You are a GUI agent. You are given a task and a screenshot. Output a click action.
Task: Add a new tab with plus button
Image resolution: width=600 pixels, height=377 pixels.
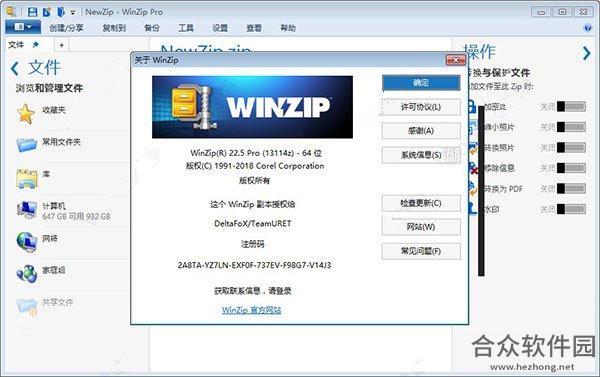62,45
